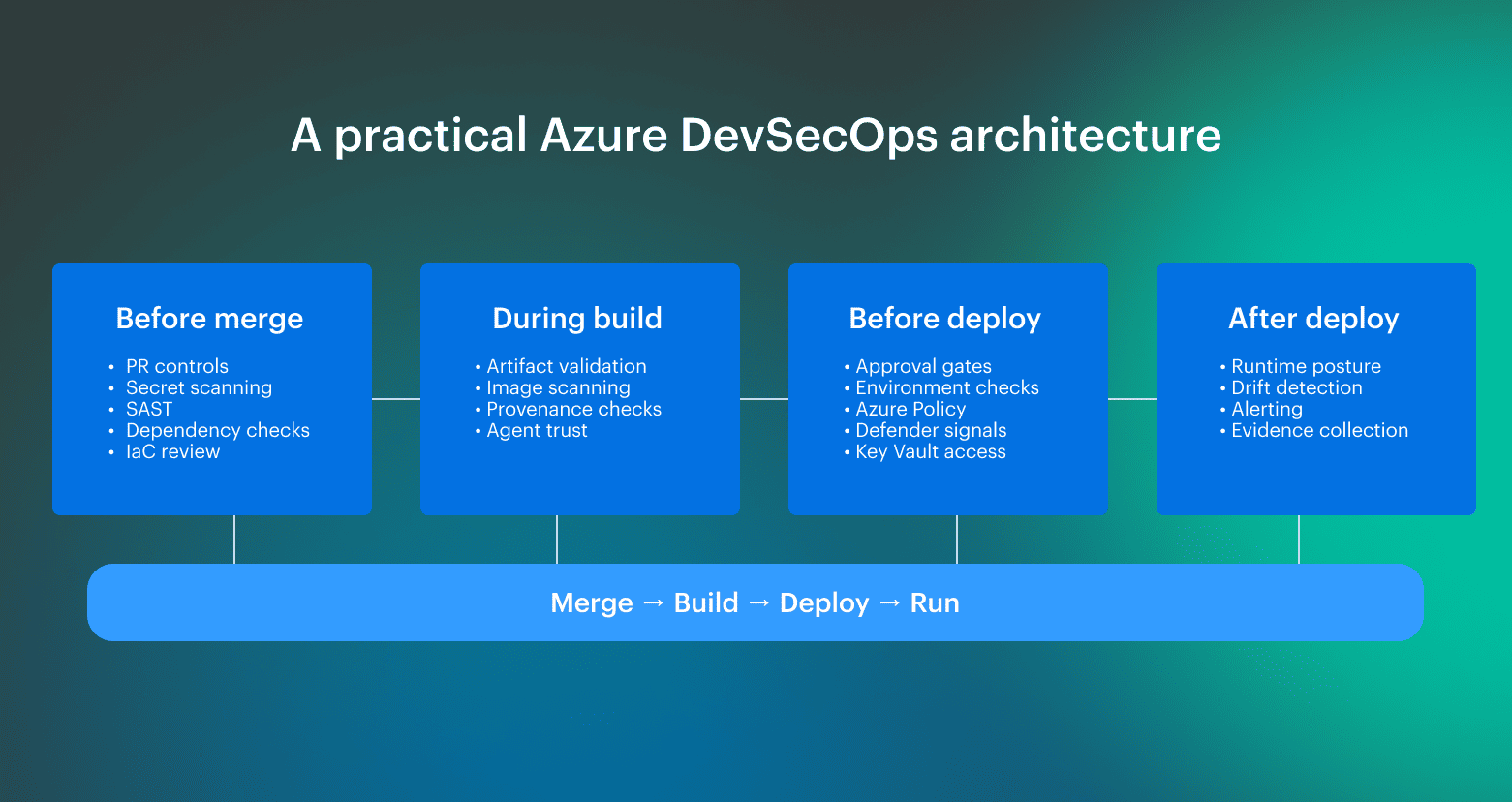Click the 'After deploy' stage header

tap(1313, 318)
